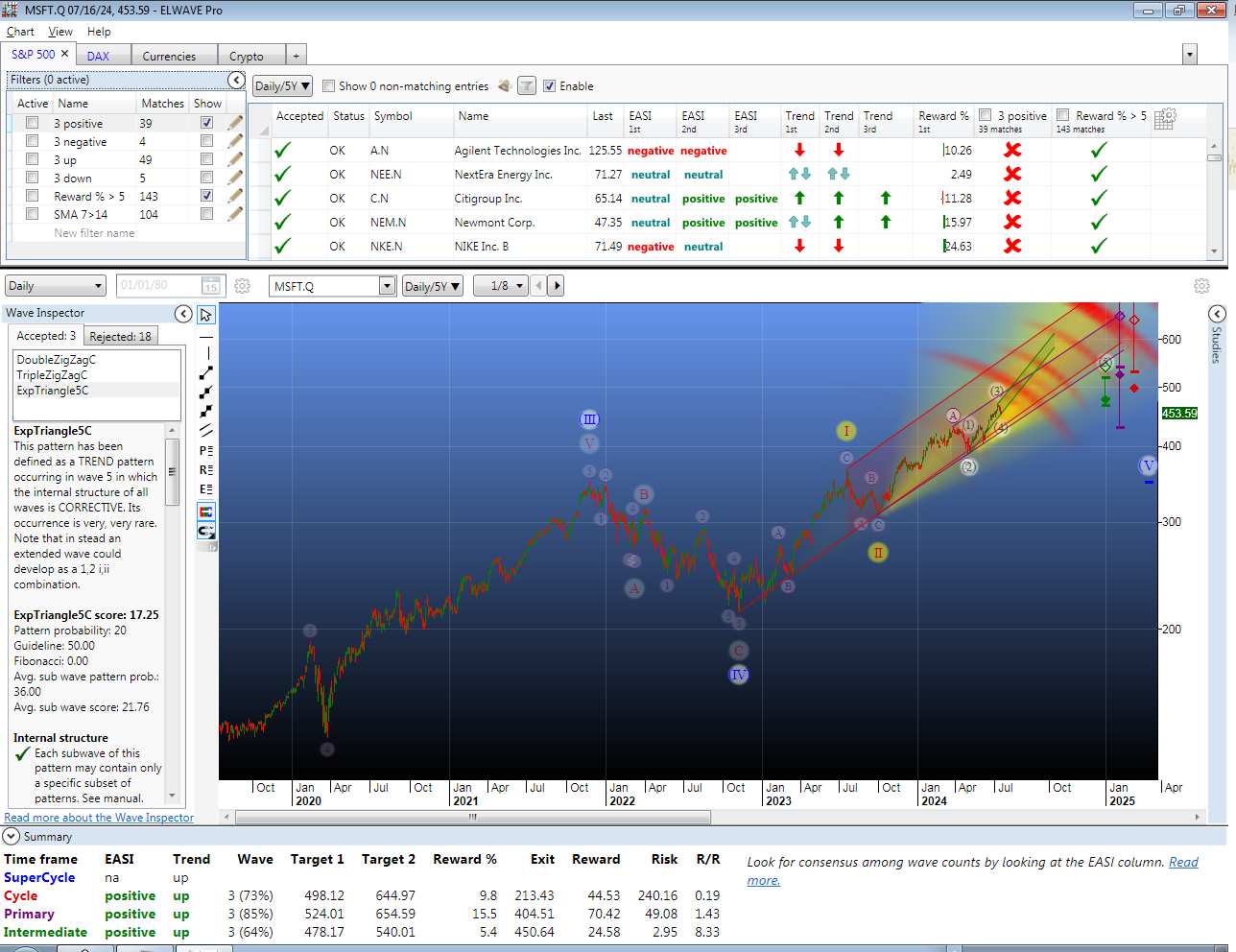Click the funnel filter icon near Enable
This screenshot has height=952, width=1236.
pyautogui.click(x=527, y=86)
